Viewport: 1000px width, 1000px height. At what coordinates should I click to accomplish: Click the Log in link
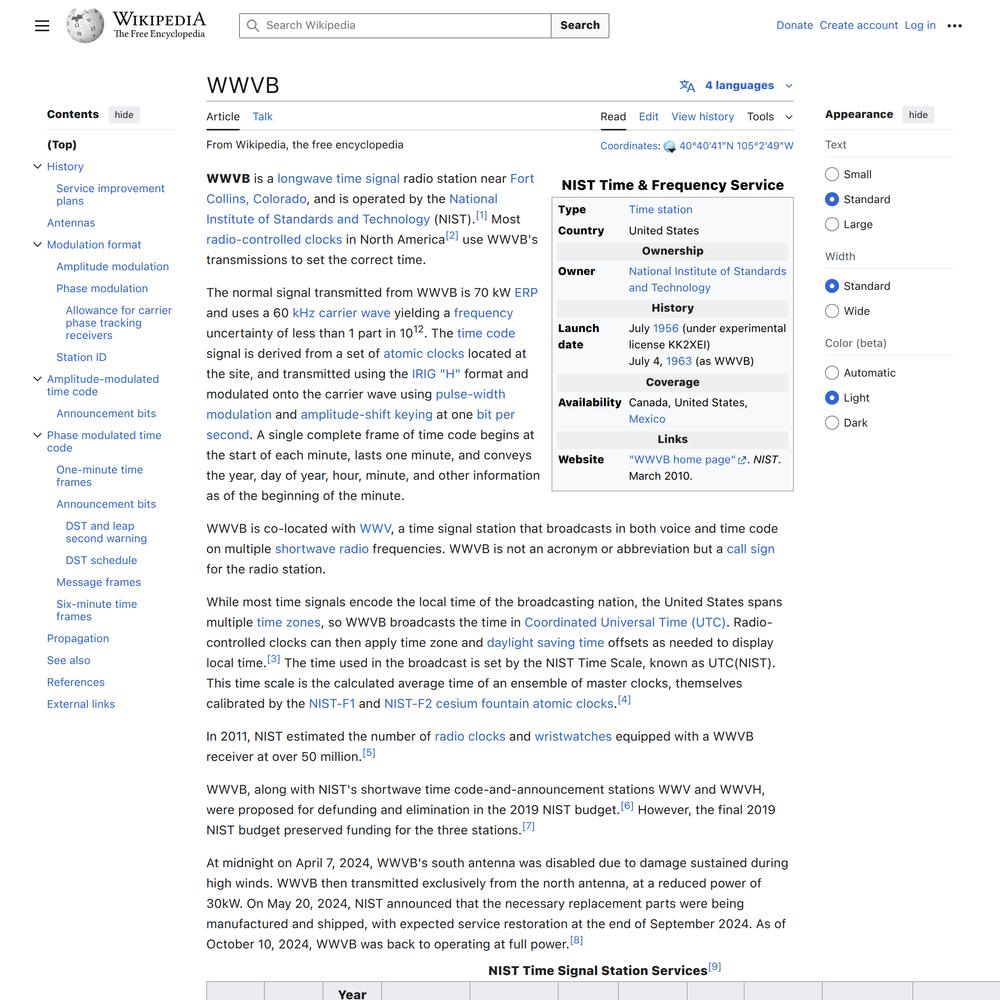[920, 26]
